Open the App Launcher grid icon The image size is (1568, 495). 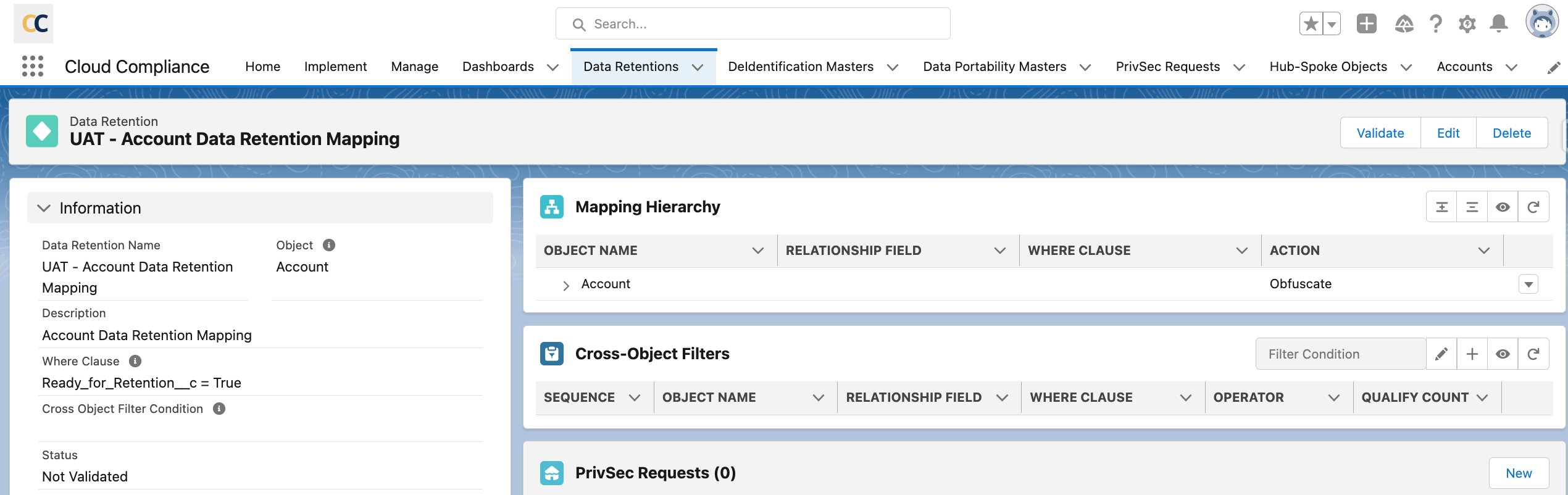click(x=33, y=66)
